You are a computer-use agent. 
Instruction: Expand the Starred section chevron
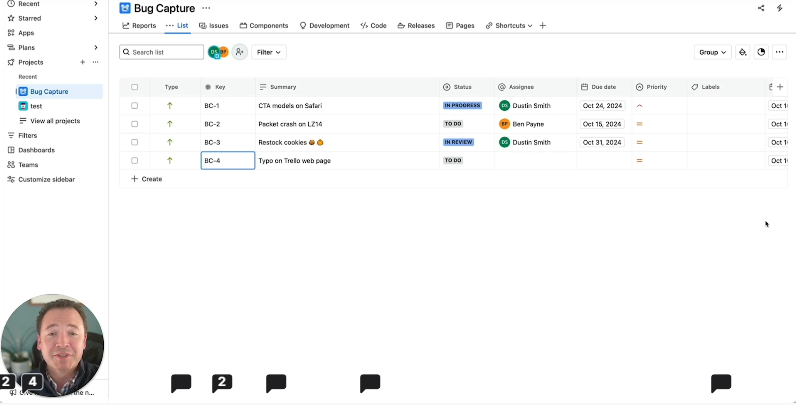pos(96,18)
